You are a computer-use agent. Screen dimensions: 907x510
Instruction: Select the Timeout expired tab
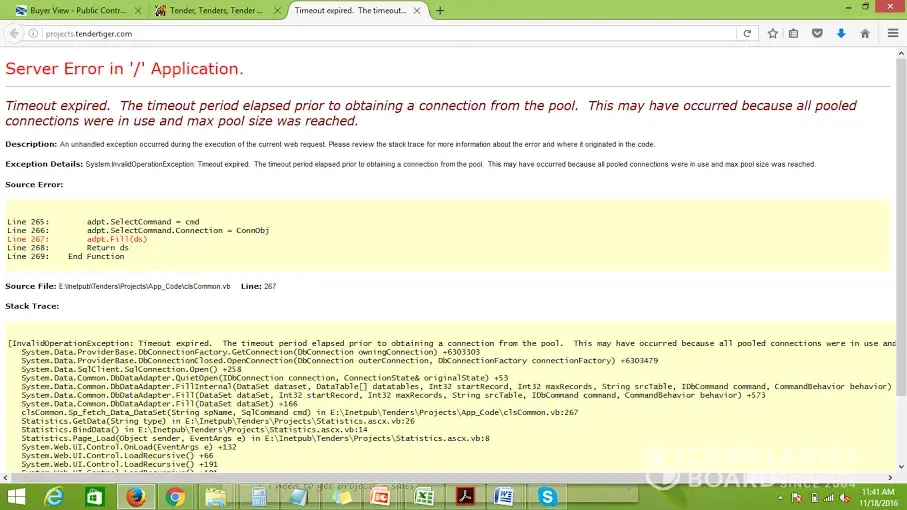[x=355, y=10]
